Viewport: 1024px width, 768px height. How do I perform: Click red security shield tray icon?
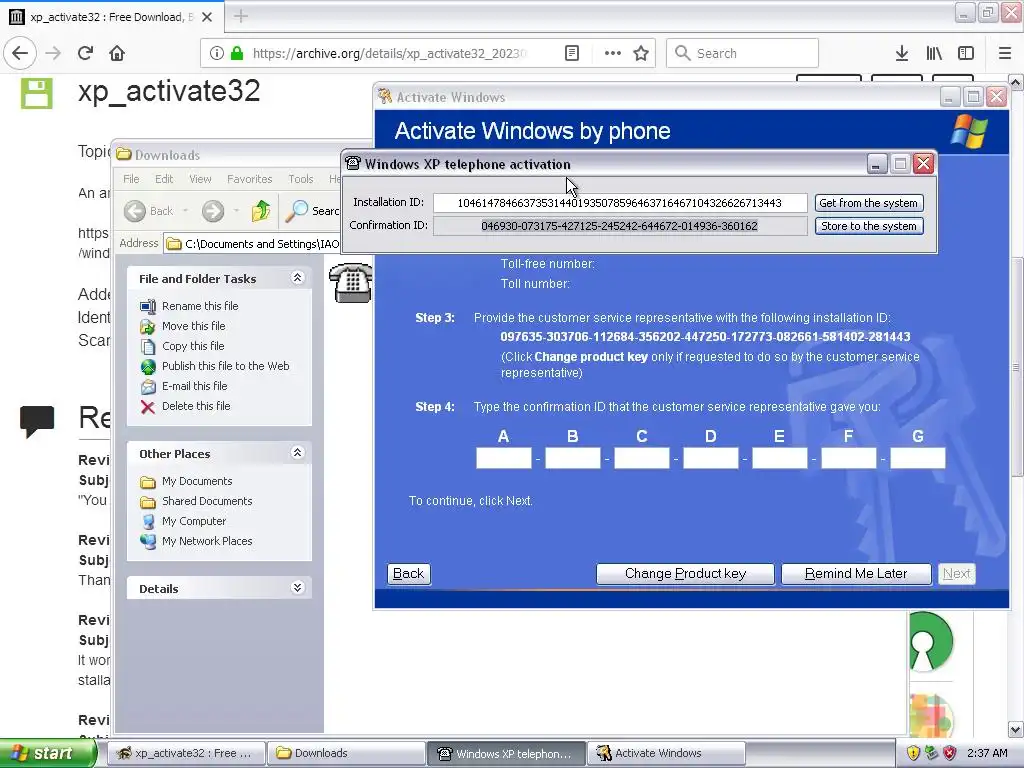(x=950, y=753)
